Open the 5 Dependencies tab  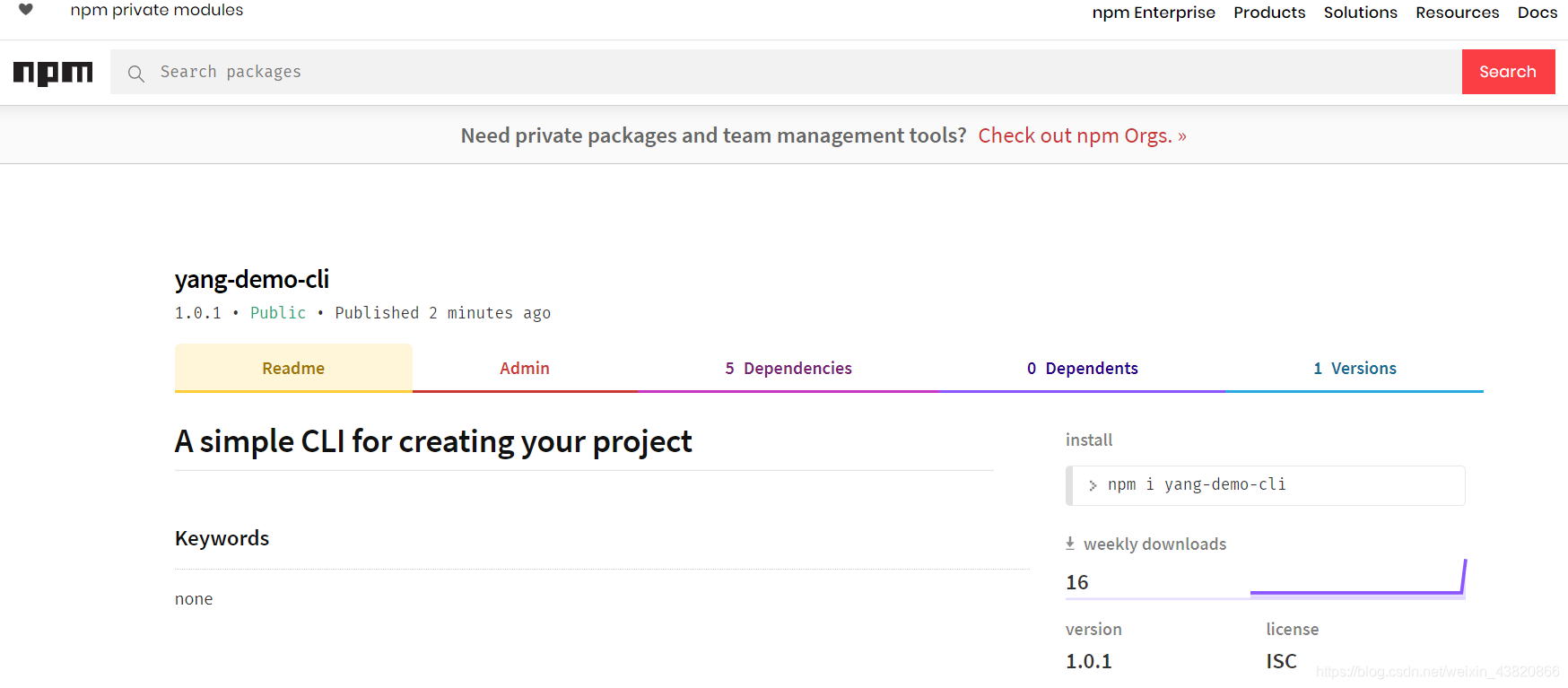(x=788, y=368)
